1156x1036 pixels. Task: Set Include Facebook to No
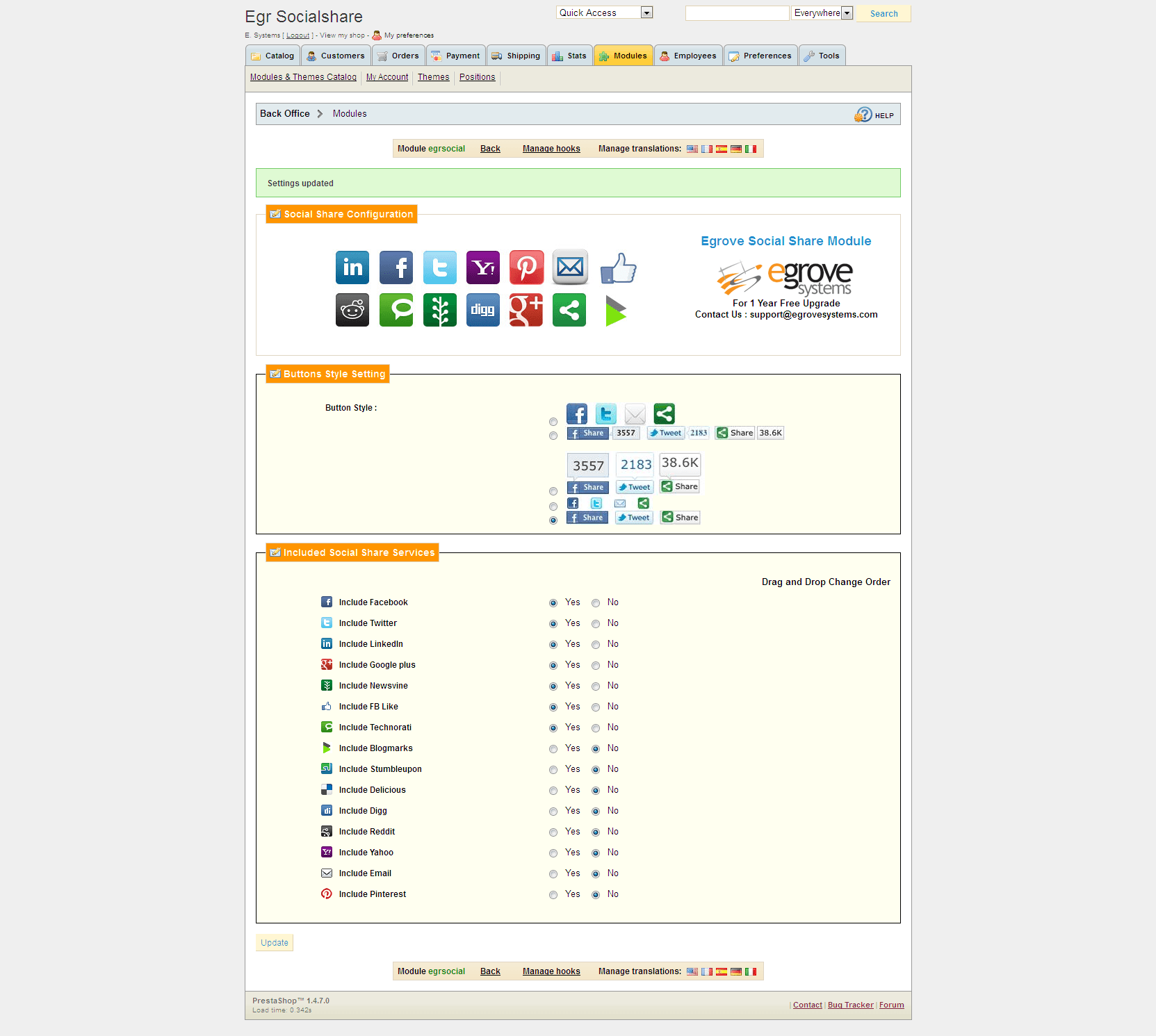(596, 603)
